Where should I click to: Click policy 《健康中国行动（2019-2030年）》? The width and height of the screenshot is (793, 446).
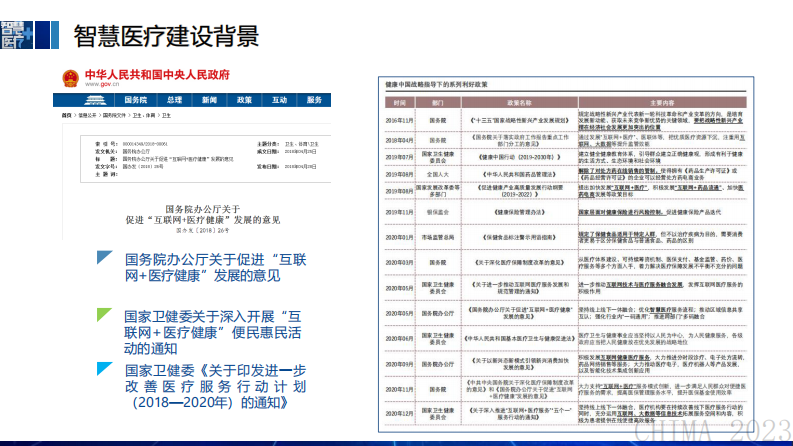[x=519, y=157]
